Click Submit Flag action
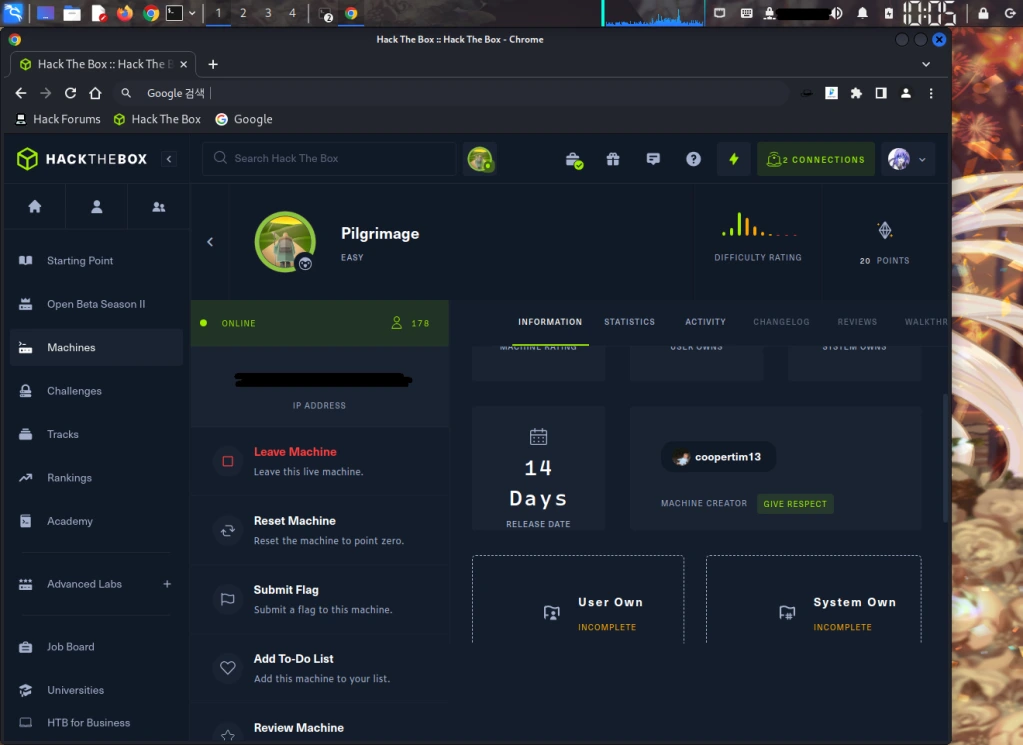The image size is (1023, 745). pyautogui.click(x=320, y=599)
